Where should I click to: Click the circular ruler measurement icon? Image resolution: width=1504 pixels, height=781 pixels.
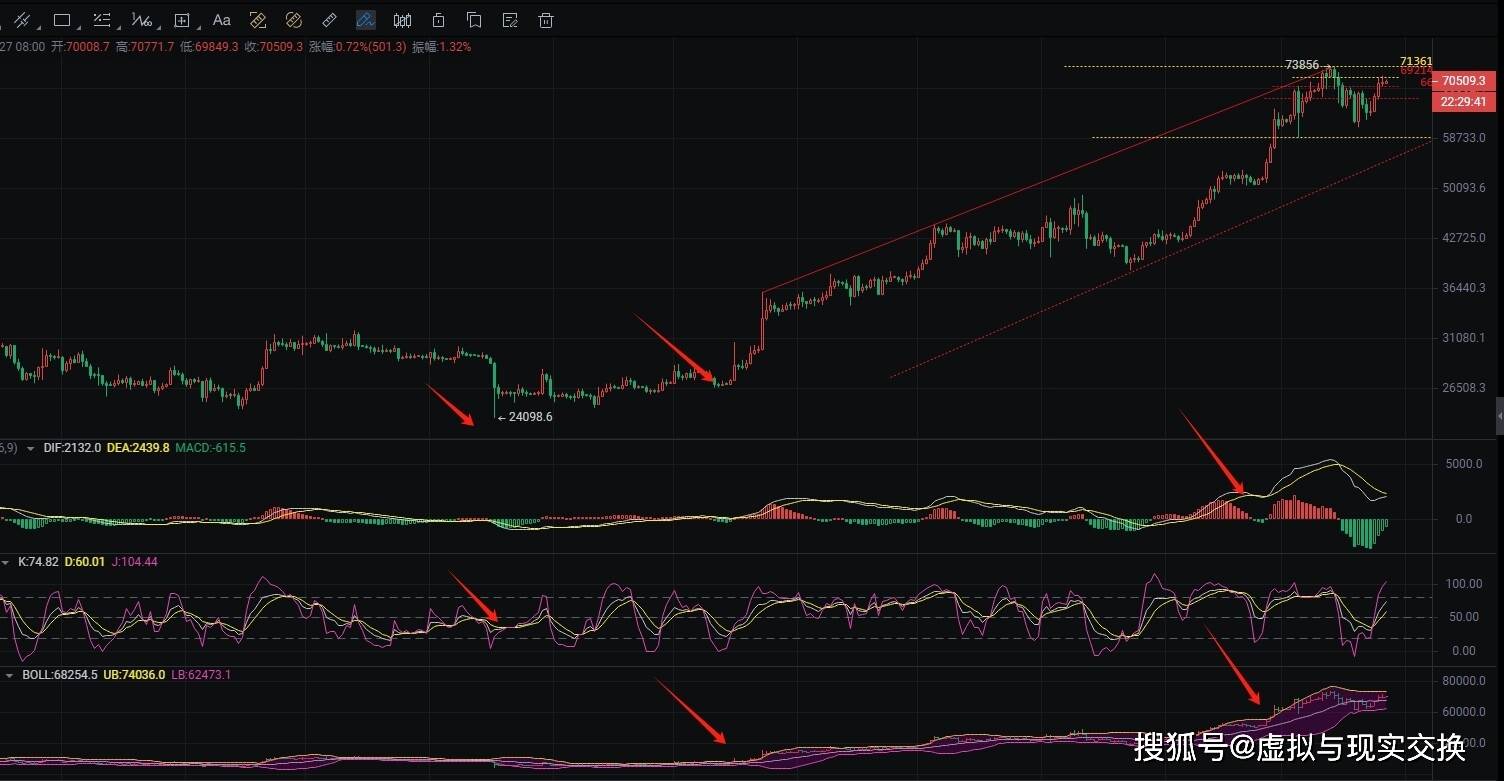click(294, 20)
